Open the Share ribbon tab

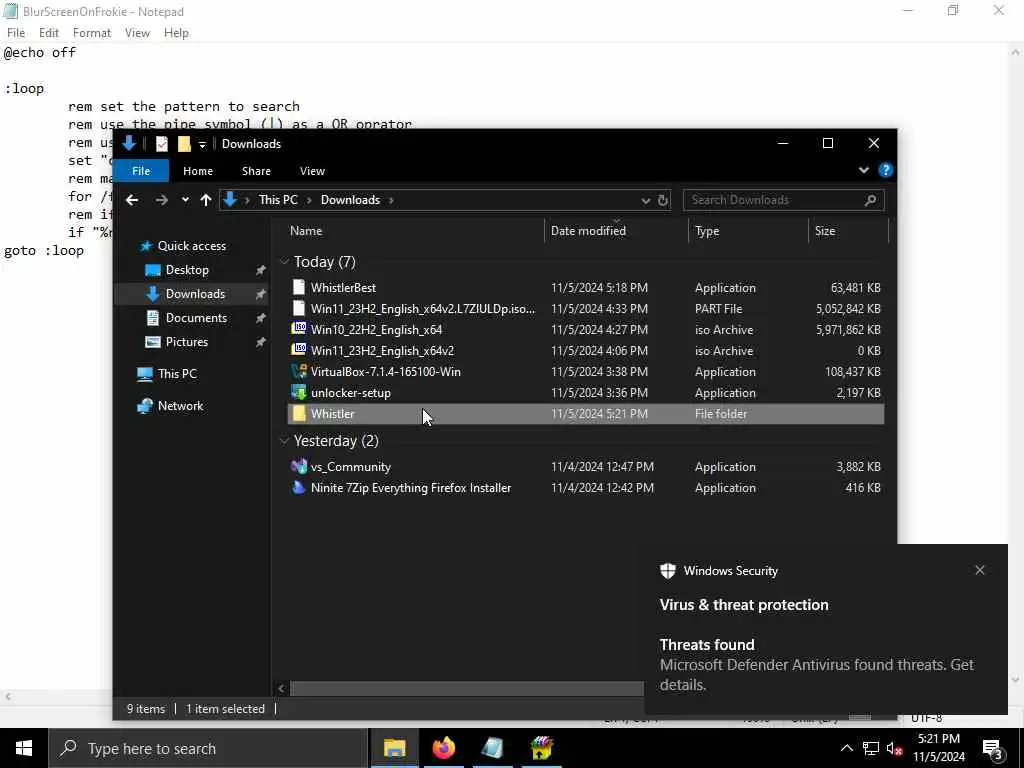pyautogui.click(x=256, y=170)
